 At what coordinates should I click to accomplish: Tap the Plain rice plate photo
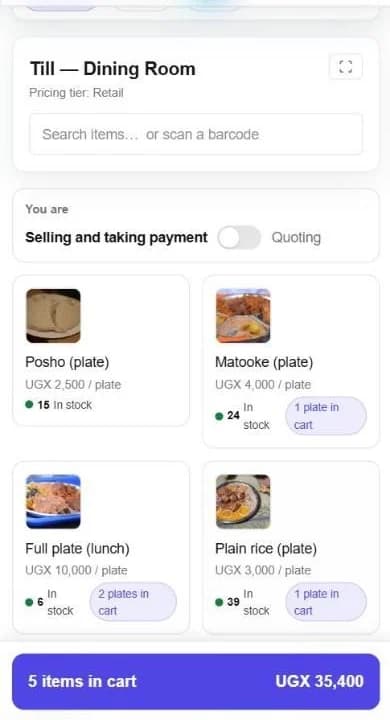coord(243,501)
